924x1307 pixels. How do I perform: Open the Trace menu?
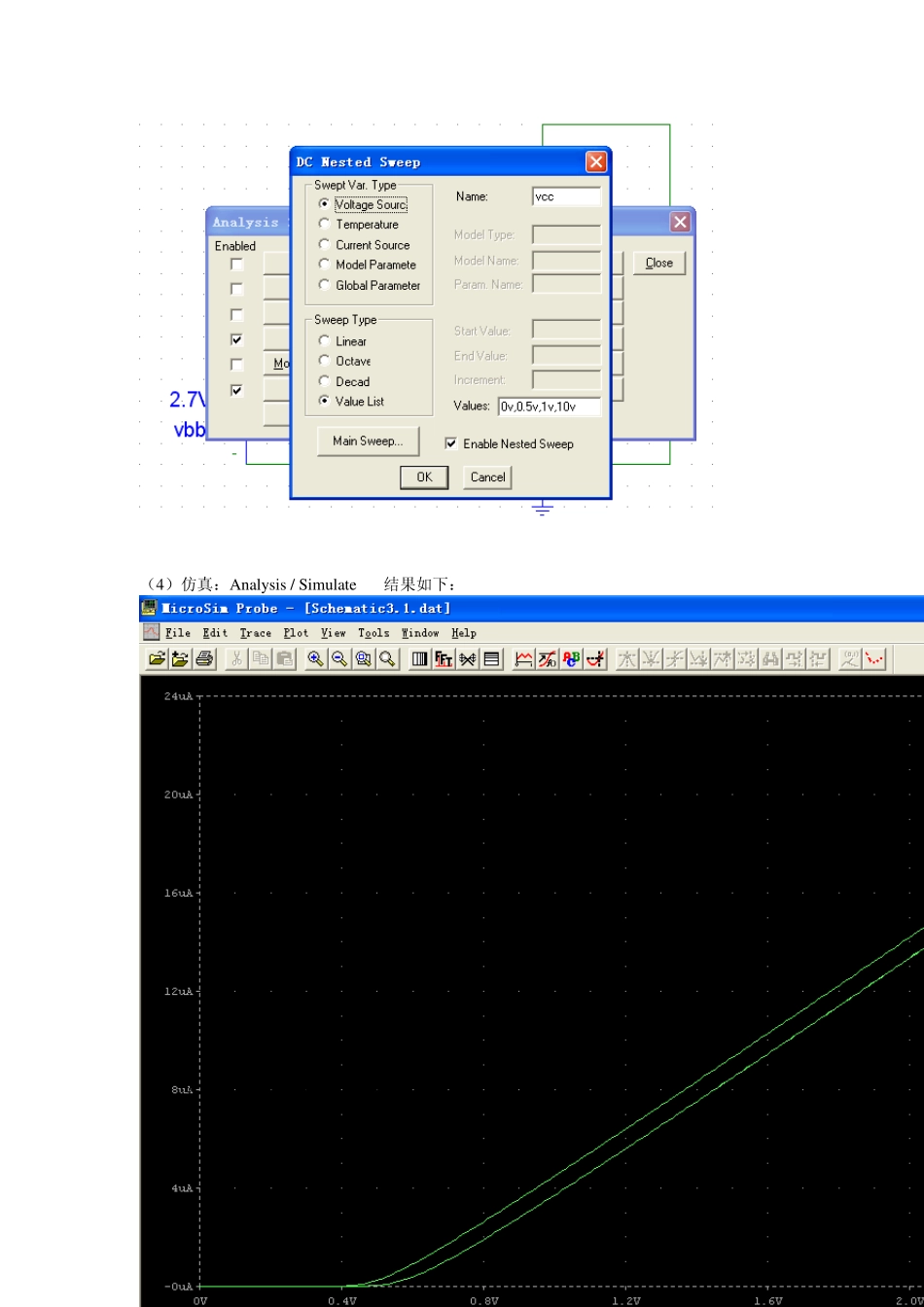(256, 633)
